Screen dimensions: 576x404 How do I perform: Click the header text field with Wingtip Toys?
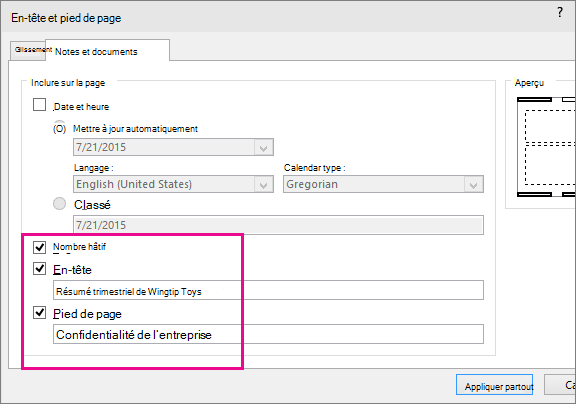click(x=268, y=291)
